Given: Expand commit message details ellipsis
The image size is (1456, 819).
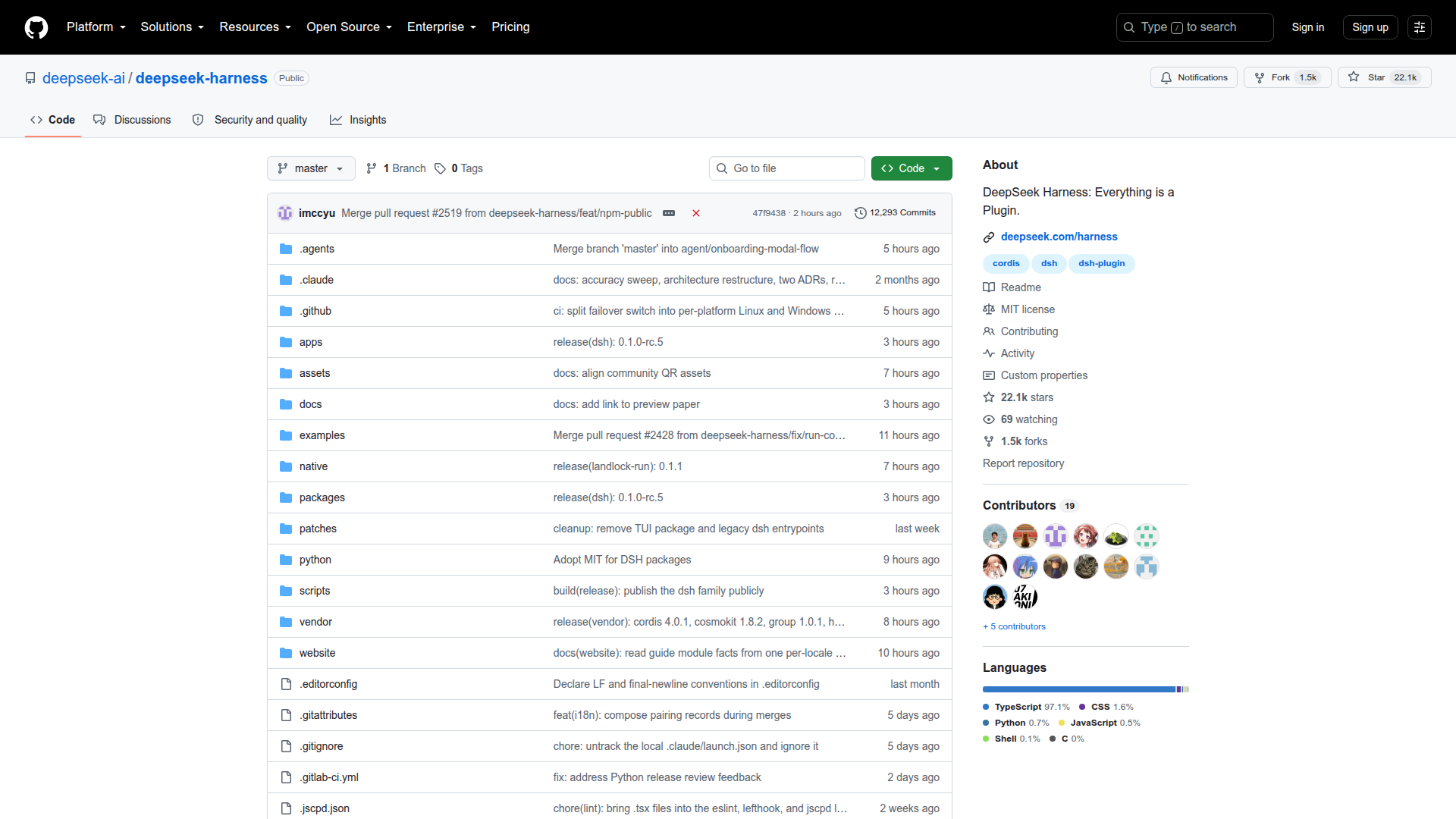Looking at the screenshot, I should 669,213.
